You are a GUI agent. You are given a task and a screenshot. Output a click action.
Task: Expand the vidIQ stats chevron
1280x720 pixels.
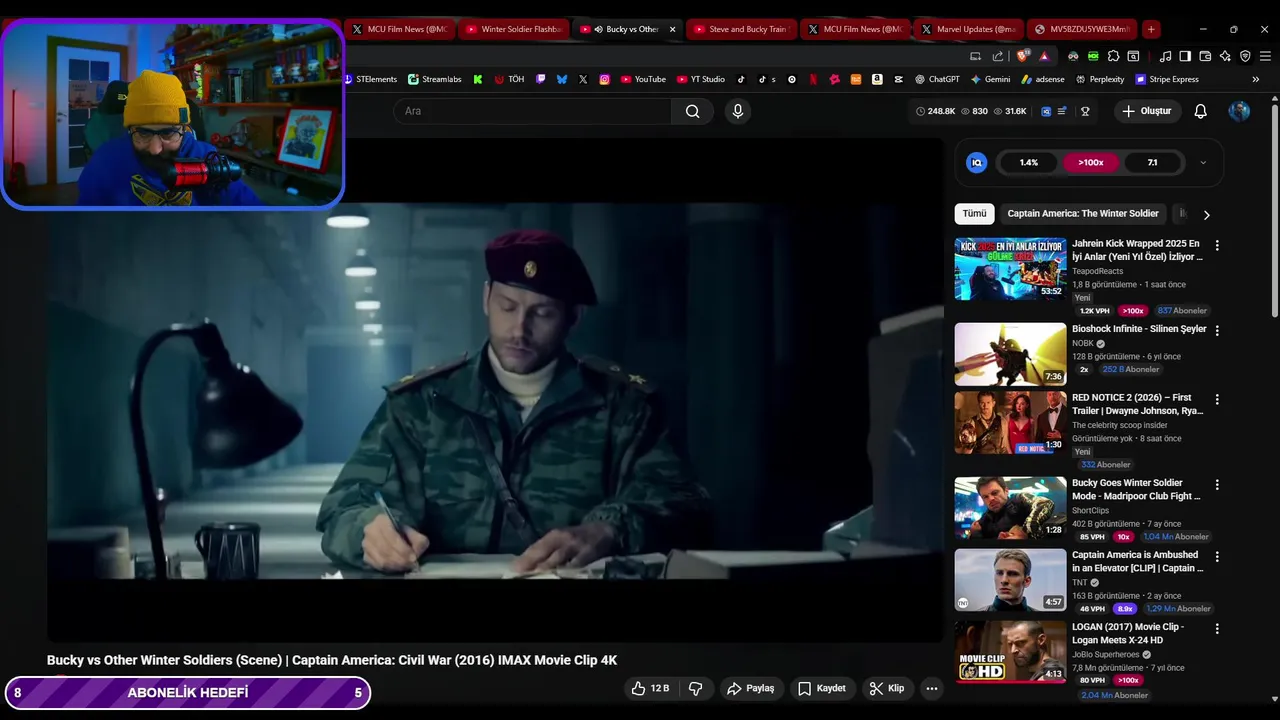point(1203,162)
